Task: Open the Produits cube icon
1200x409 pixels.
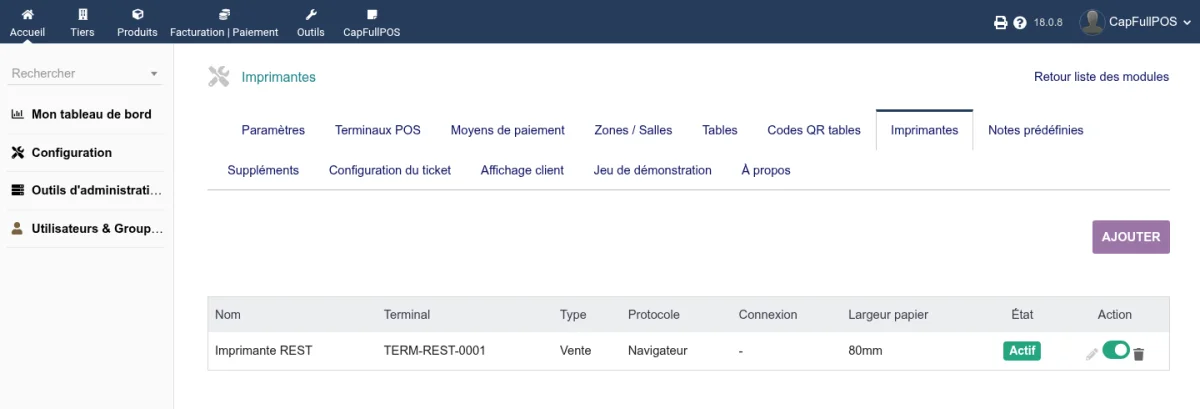Action: [x=137, y=15]
